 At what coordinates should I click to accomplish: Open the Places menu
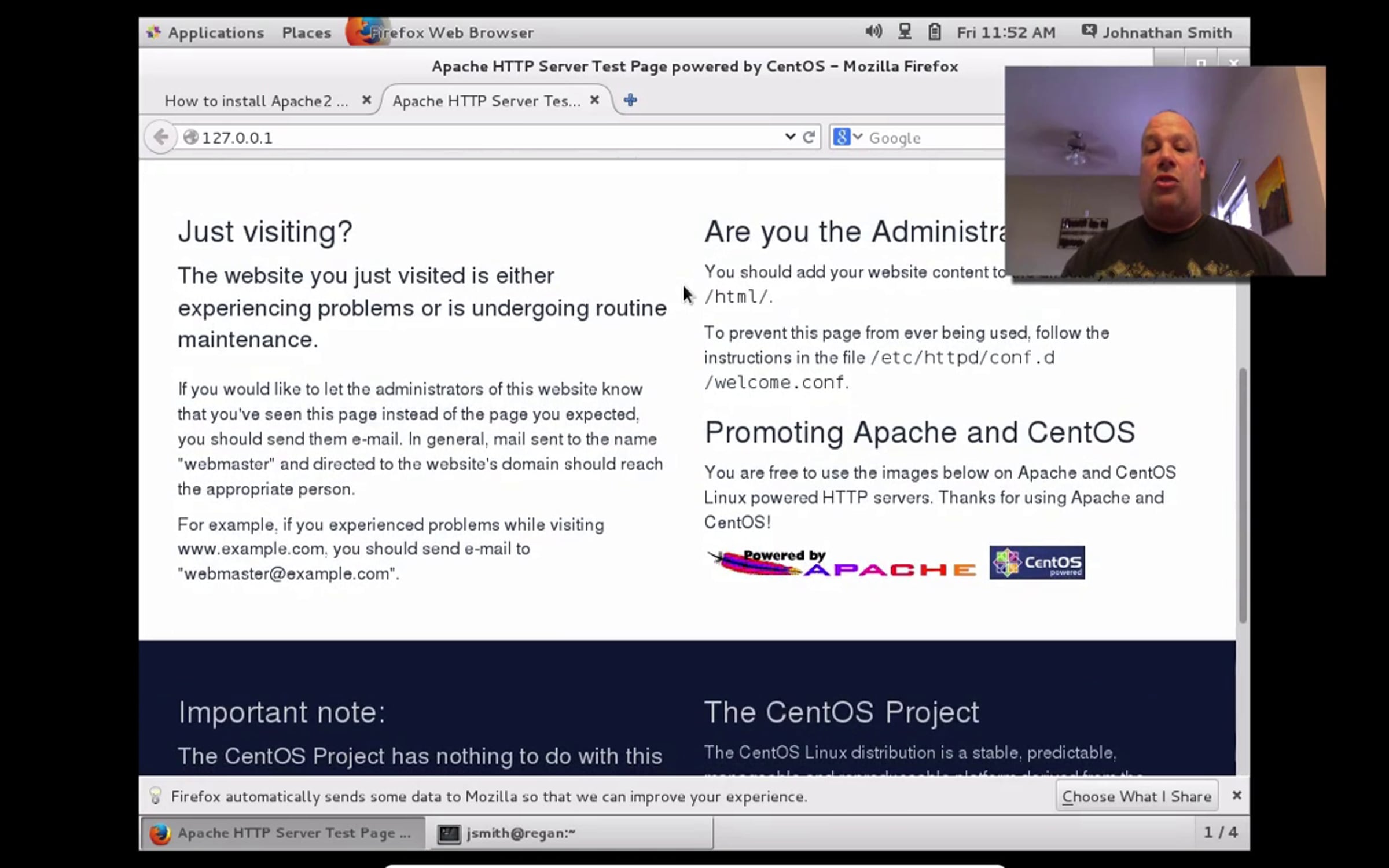[306, 32]
